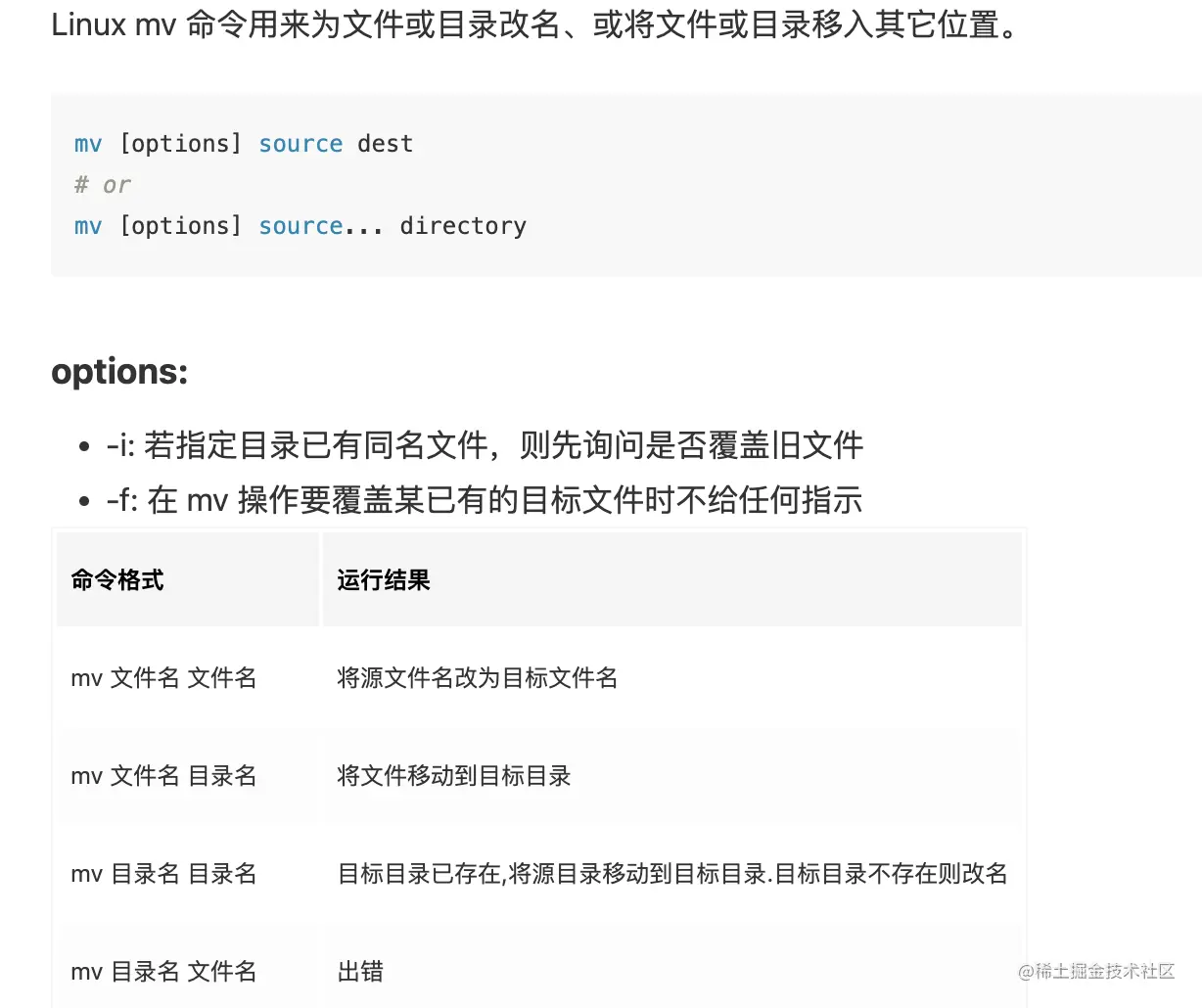
Task: Click the '-i' option bullet item
Action: point(485,446)
